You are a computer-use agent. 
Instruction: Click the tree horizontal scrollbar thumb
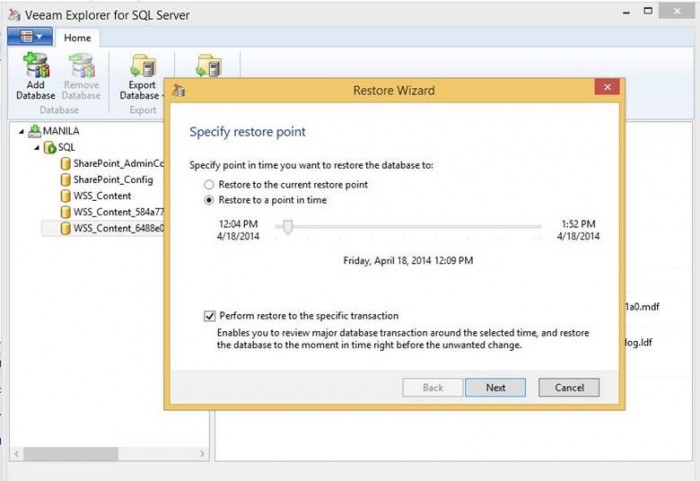(x=71, y=454)
